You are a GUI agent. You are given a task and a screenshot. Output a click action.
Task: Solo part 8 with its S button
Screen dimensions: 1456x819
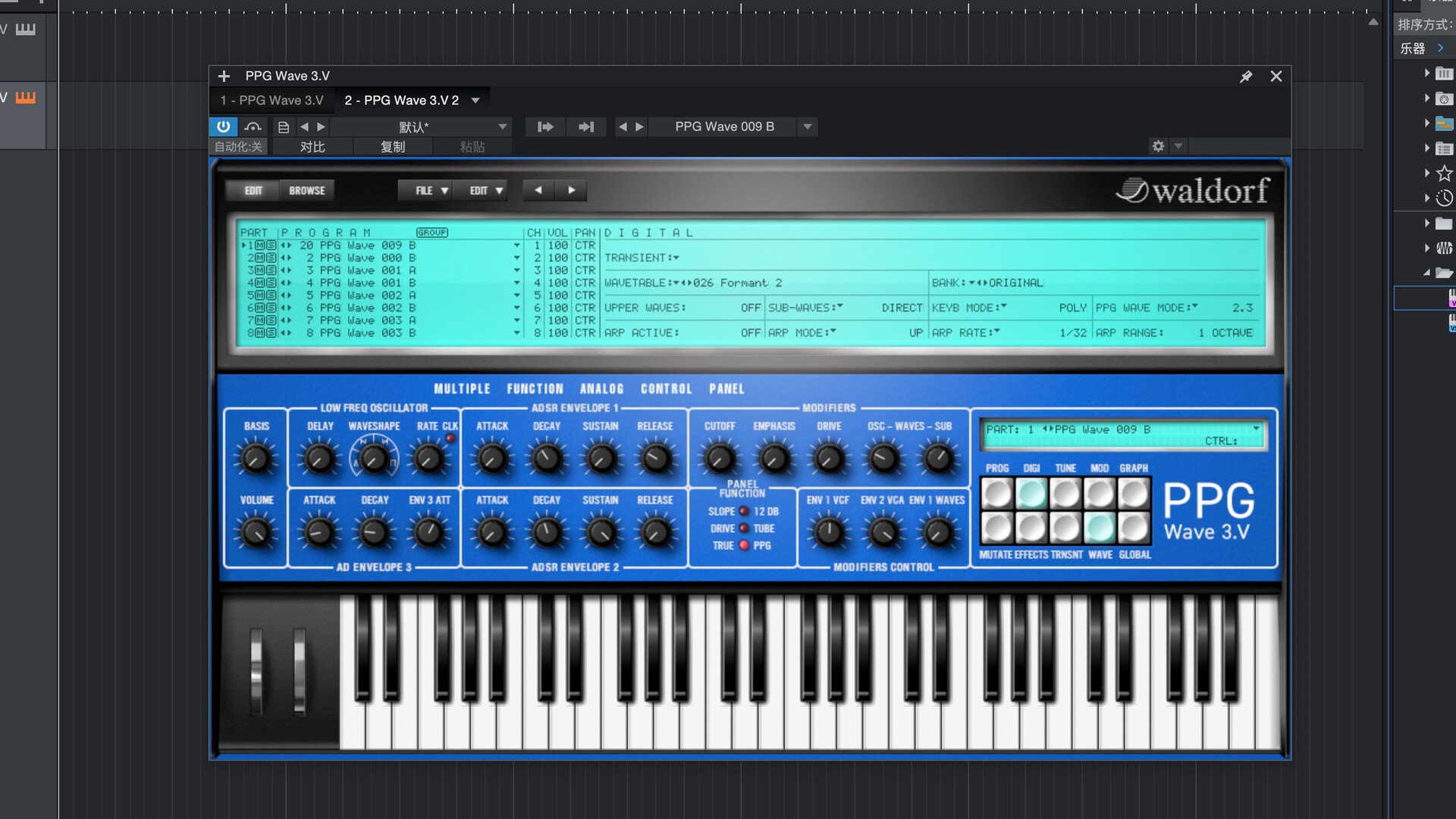point(271,333)
